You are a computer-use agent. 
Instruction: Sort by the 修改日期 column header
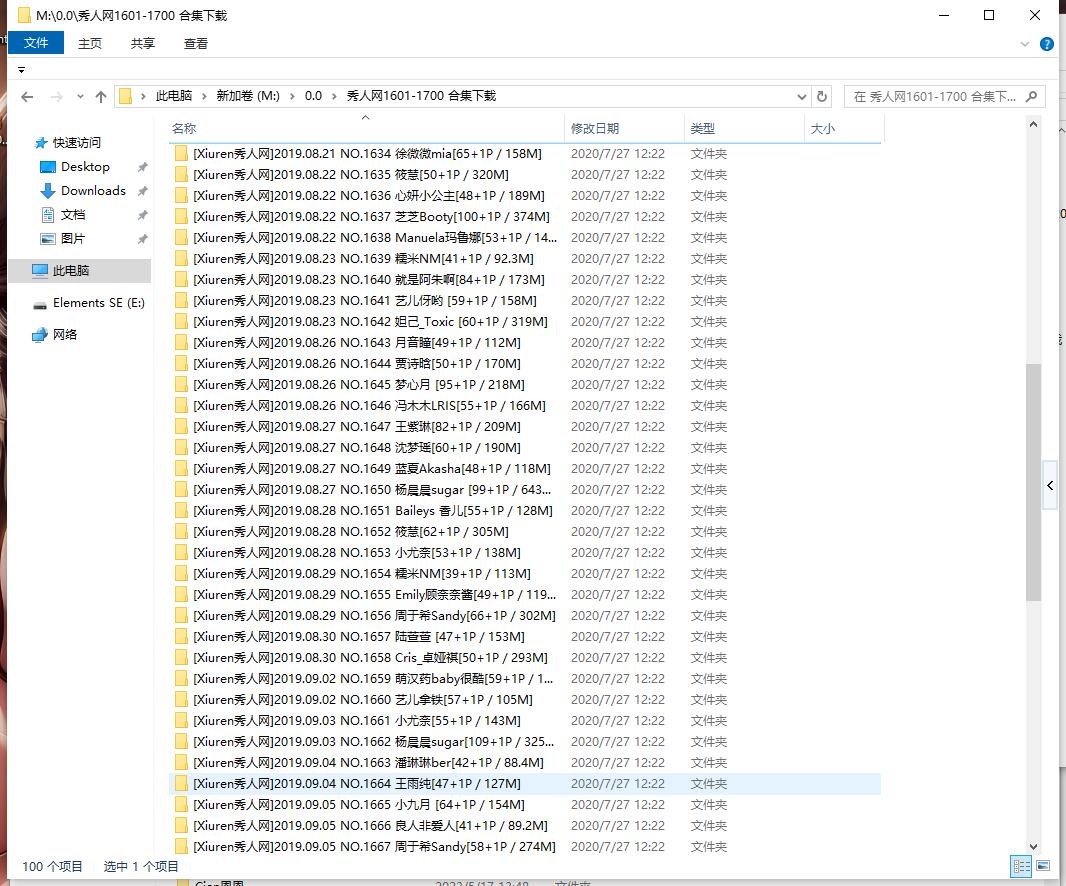point(595,129)
